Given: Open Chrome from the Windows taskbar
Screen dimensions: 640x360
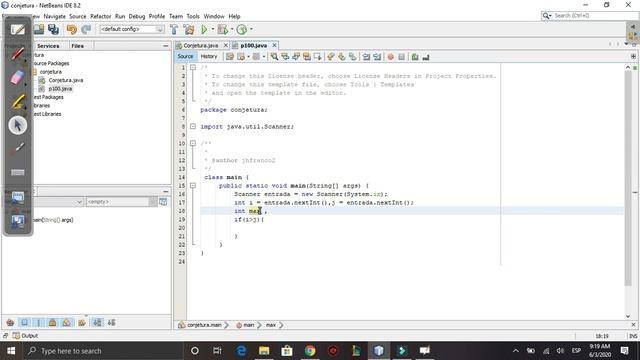Looking at the screenshot, I should coord(310,351).
